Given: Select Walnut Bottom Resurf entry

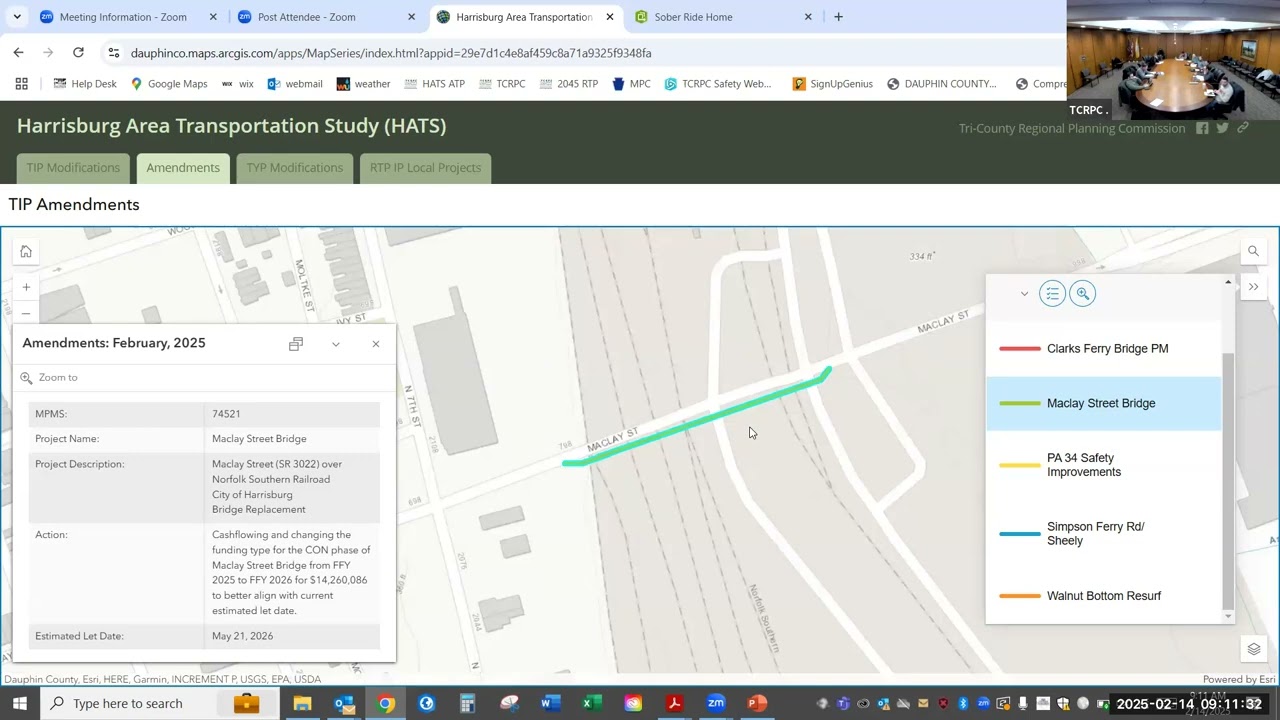Looking at the screenshot, I should (1104, 596).
